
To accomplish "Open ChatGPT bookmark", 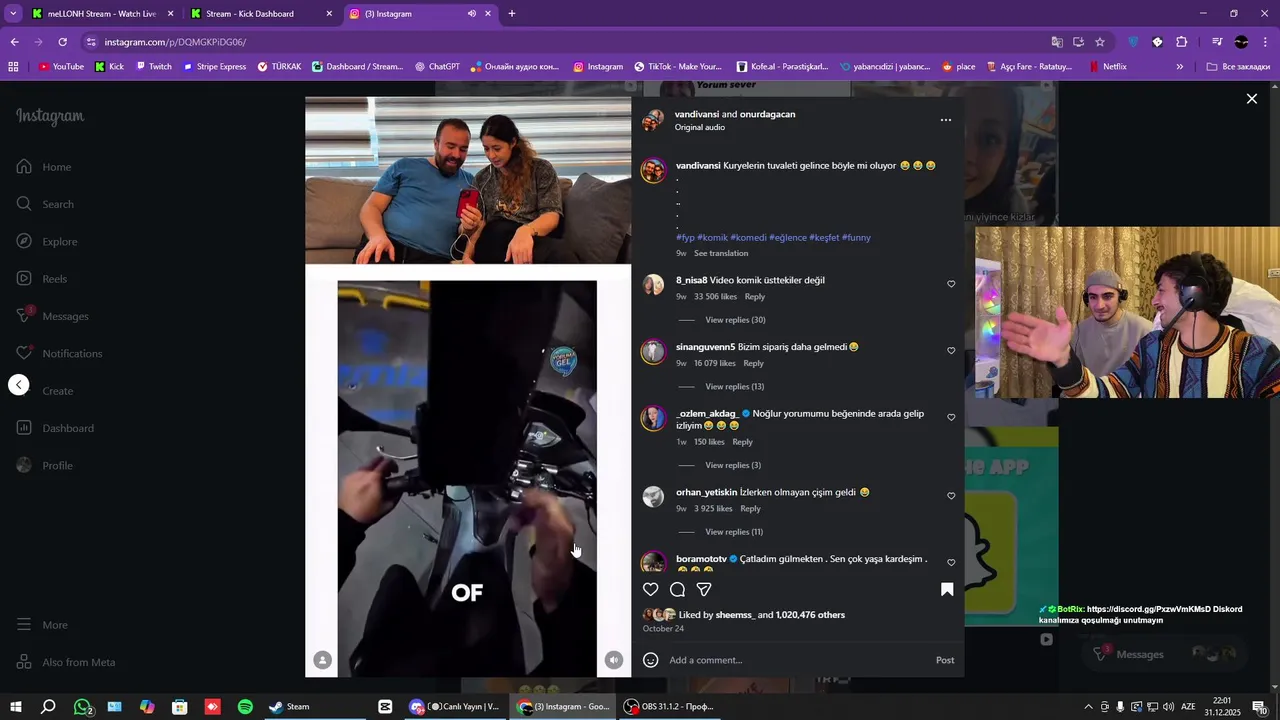I will coord(437,67).
